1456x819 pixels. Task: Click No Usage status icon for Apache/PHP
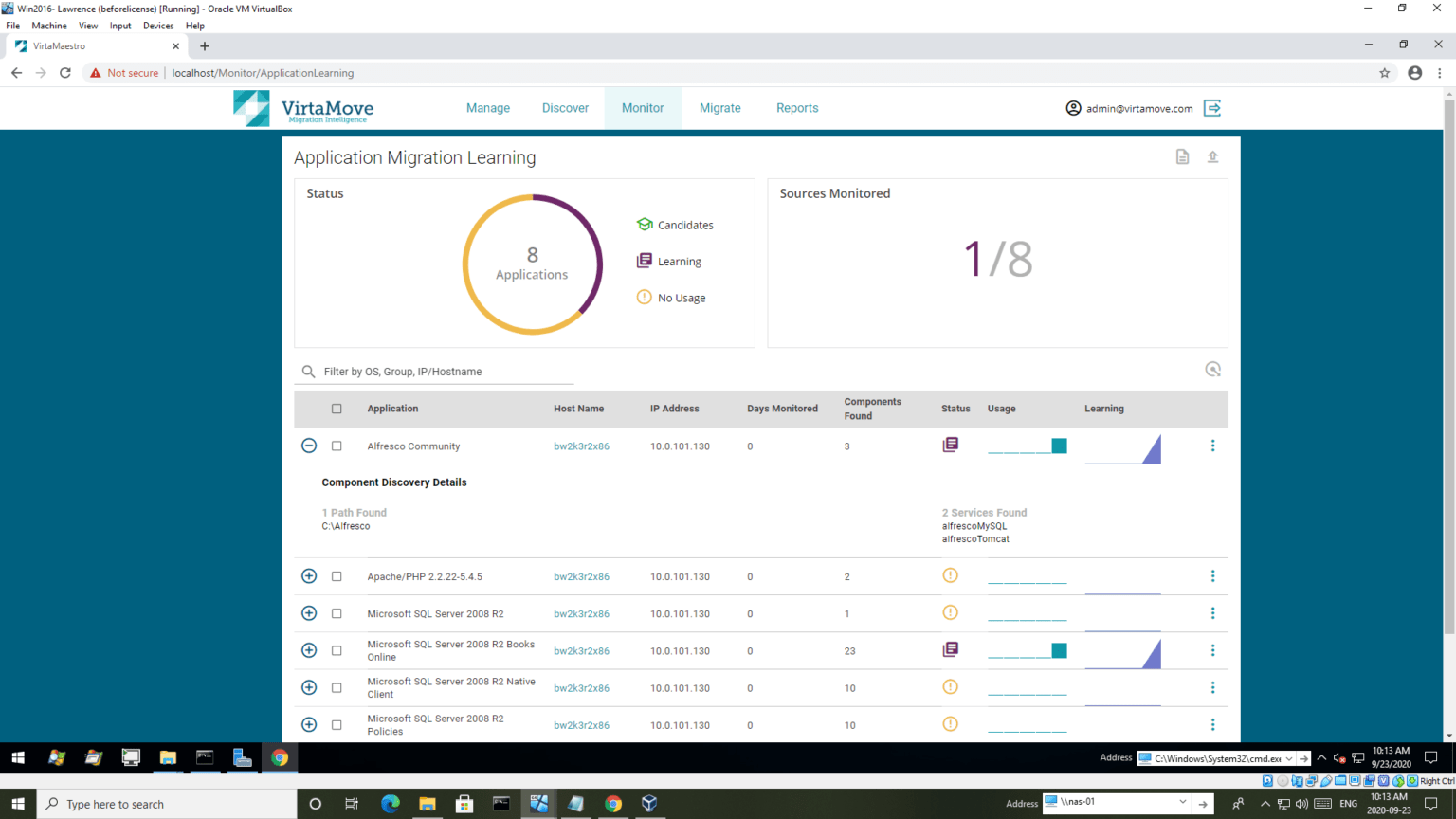pyautogui.click(x=950, y=575)
